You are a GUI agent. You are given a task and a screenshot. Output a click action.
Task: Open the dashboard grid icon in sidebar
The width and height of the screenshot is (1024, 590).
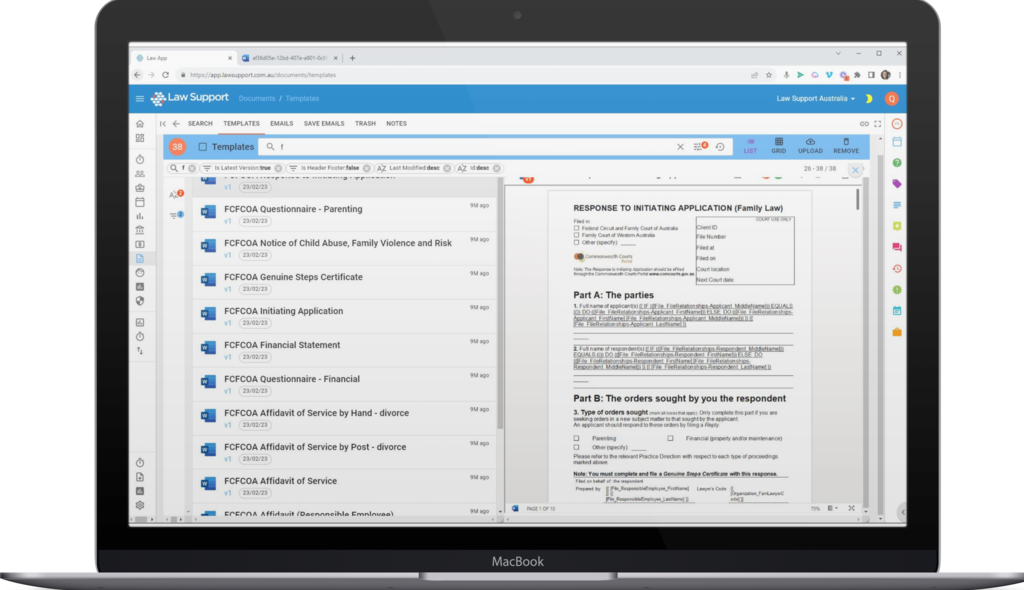coord(140,138)
